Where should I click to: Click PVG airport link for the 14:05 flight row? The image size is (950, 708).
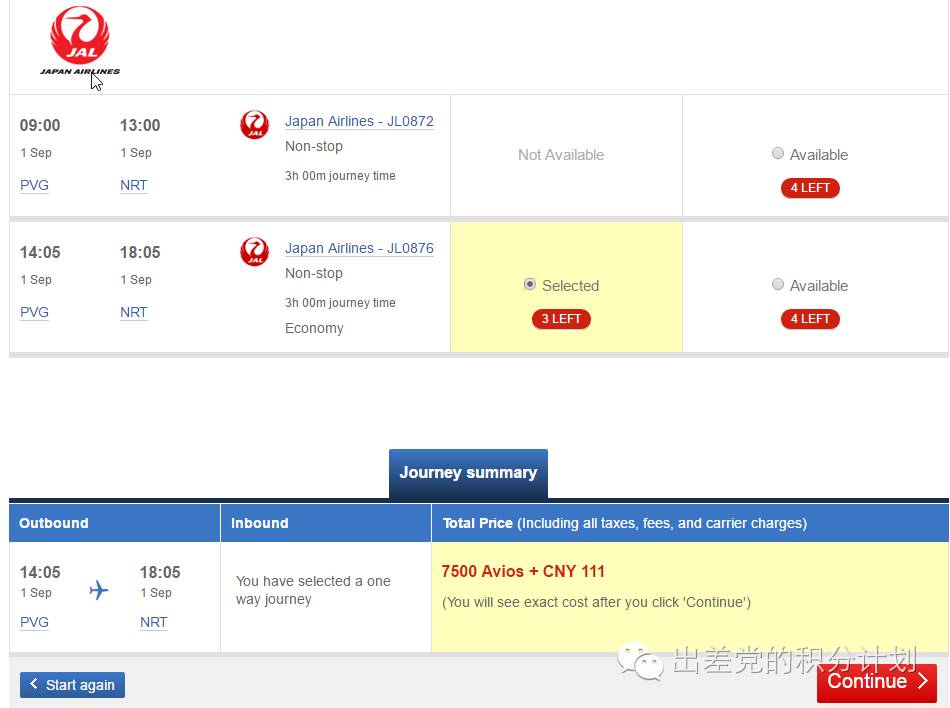(x=34, y=313)
